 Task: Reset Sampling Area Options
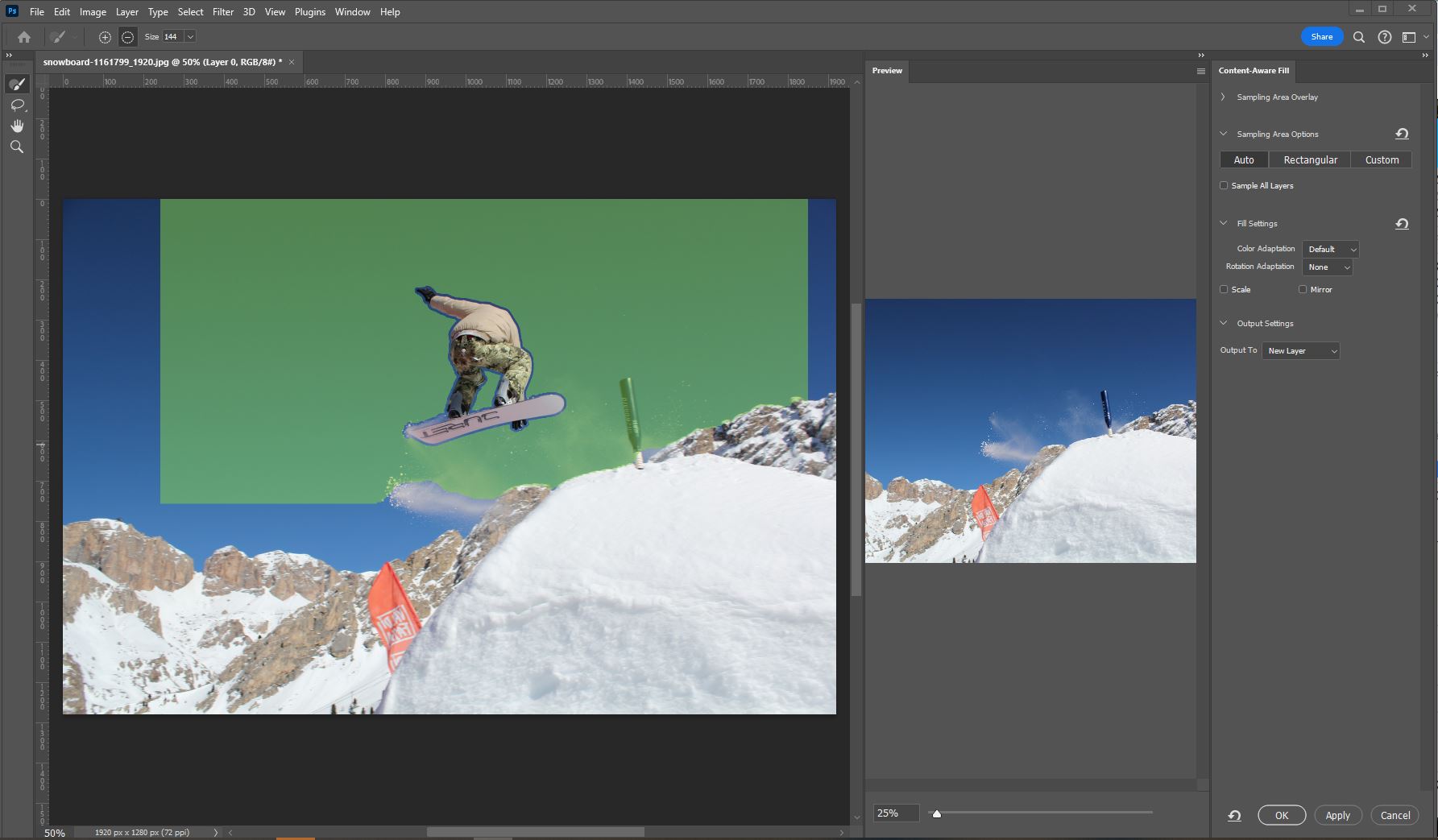(x=1402, y=134)
